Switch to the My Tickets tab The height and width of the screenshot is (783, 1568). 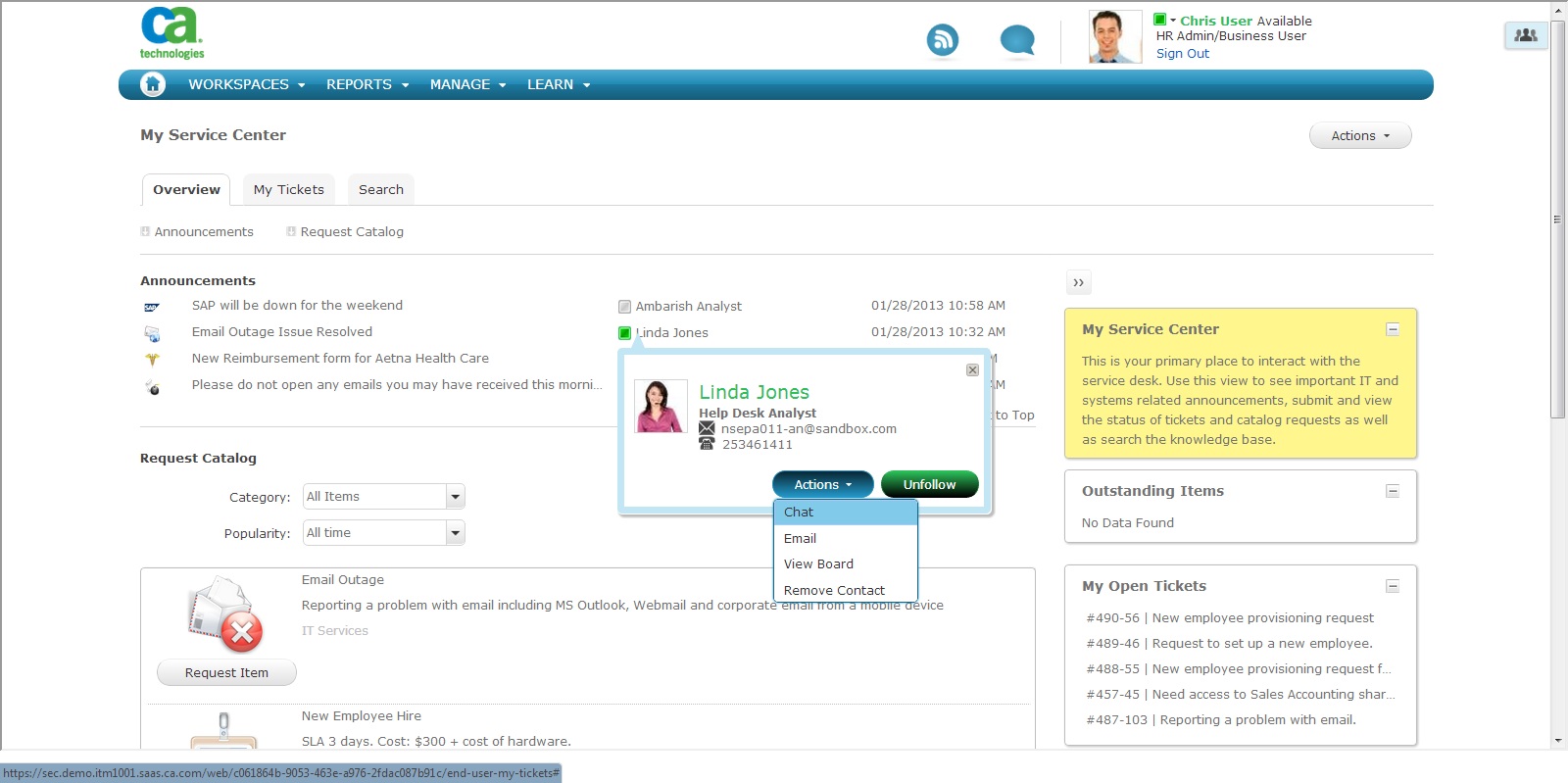coord(289,189)
